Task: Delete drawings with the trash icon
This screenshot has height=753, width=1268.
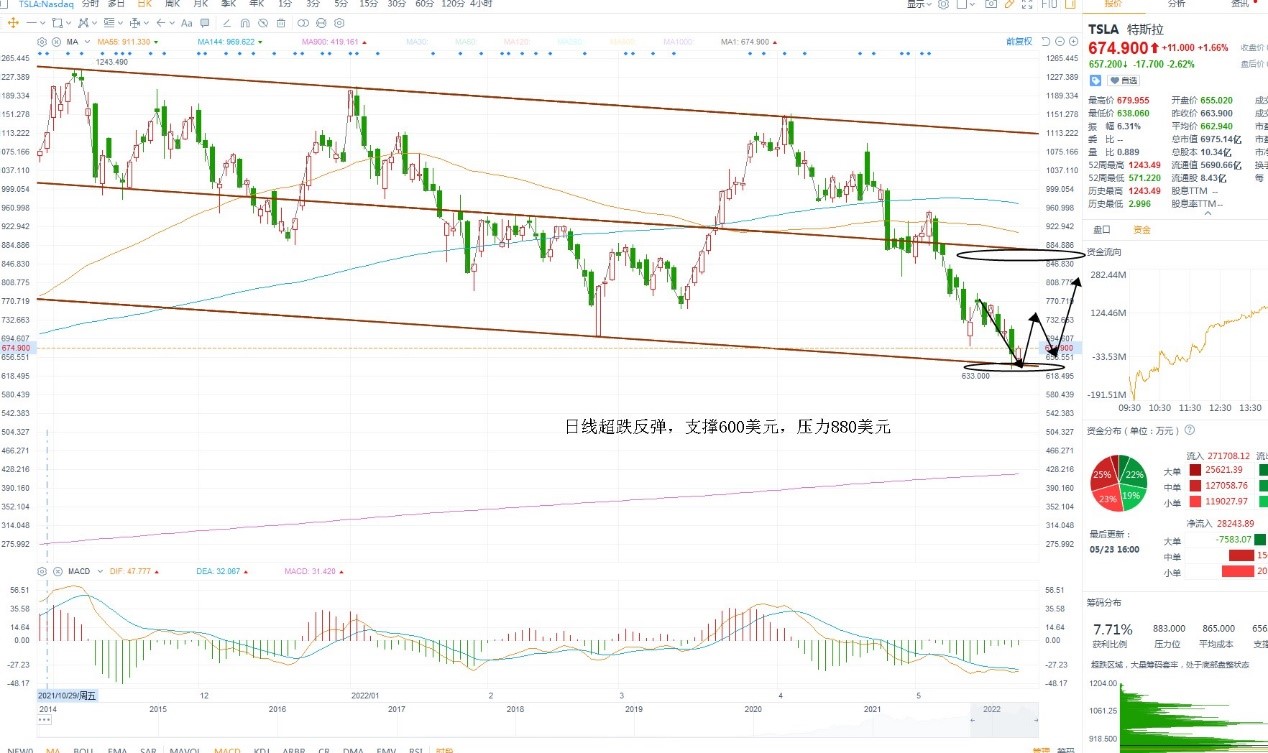Action: tap(281, 23)
